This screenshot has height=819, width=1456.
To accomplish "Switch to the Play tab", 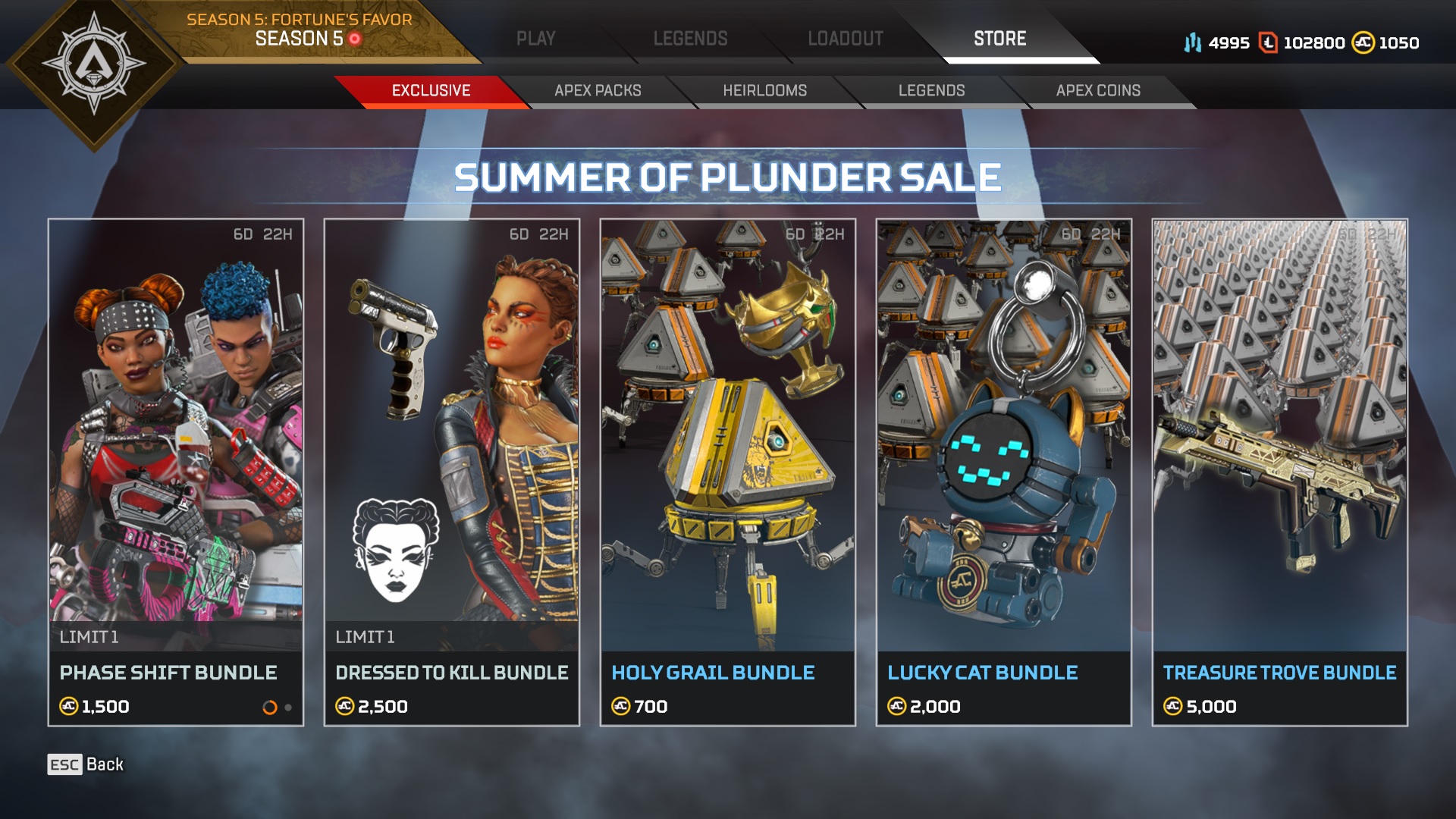I will (x=536, y=39).
